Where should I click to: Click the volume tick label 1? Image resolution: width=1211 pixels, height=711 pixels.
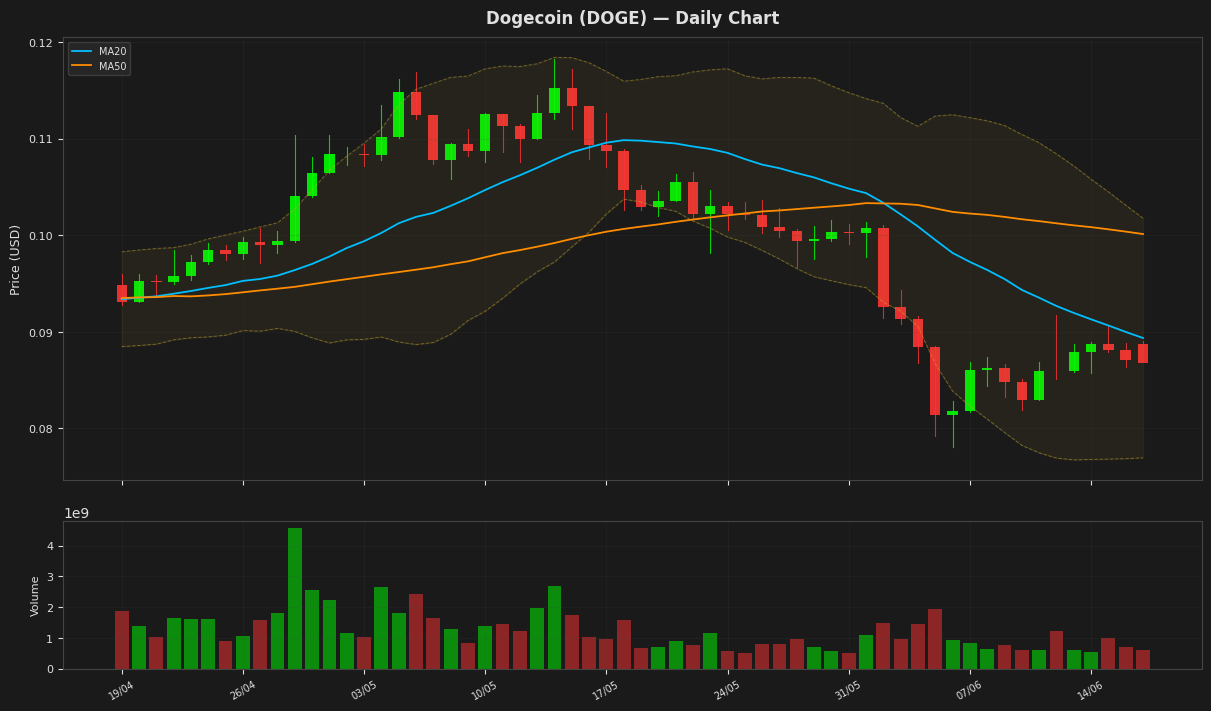pyautogui.click(x=50, y=639)
